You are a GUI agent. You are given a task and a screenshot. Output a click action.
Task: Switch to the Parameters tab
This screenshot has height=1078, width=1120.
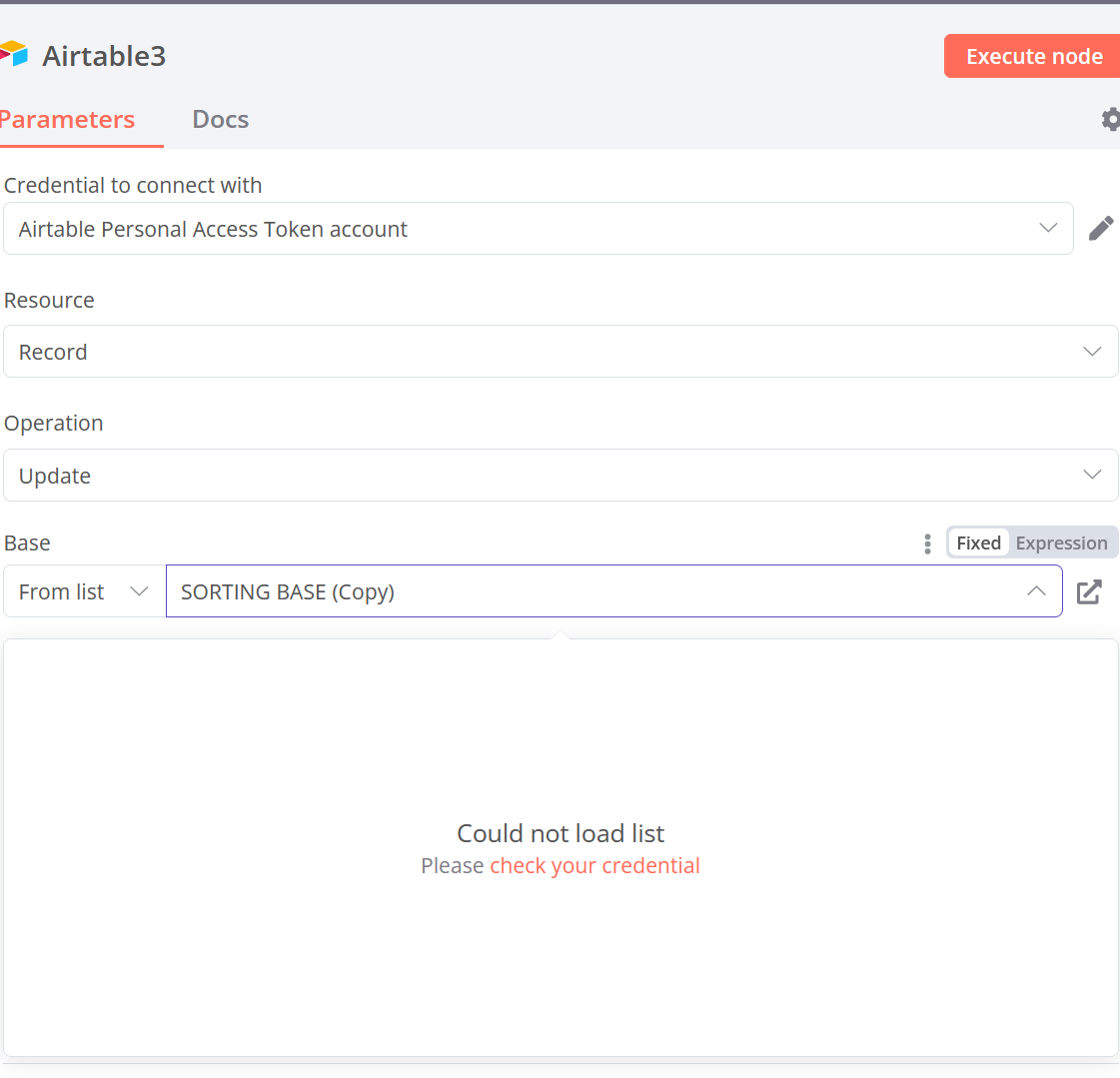click(67, 120)
